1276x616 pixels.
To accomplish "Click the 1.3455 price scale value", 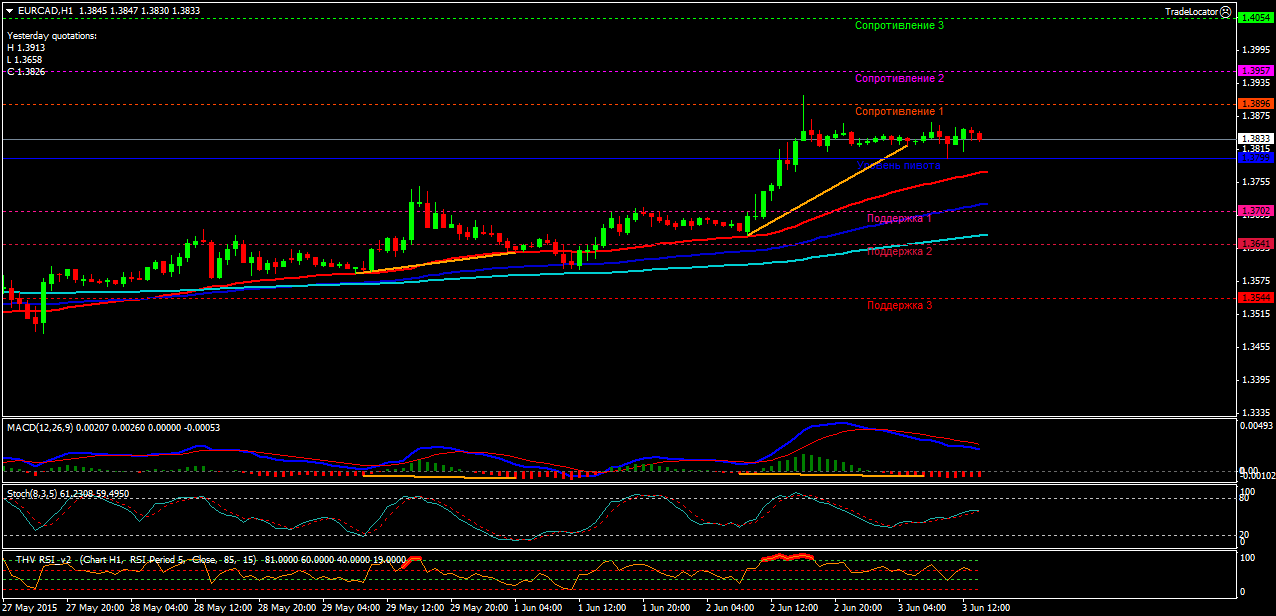I will pyautogui.click(x=1256, y=347).
